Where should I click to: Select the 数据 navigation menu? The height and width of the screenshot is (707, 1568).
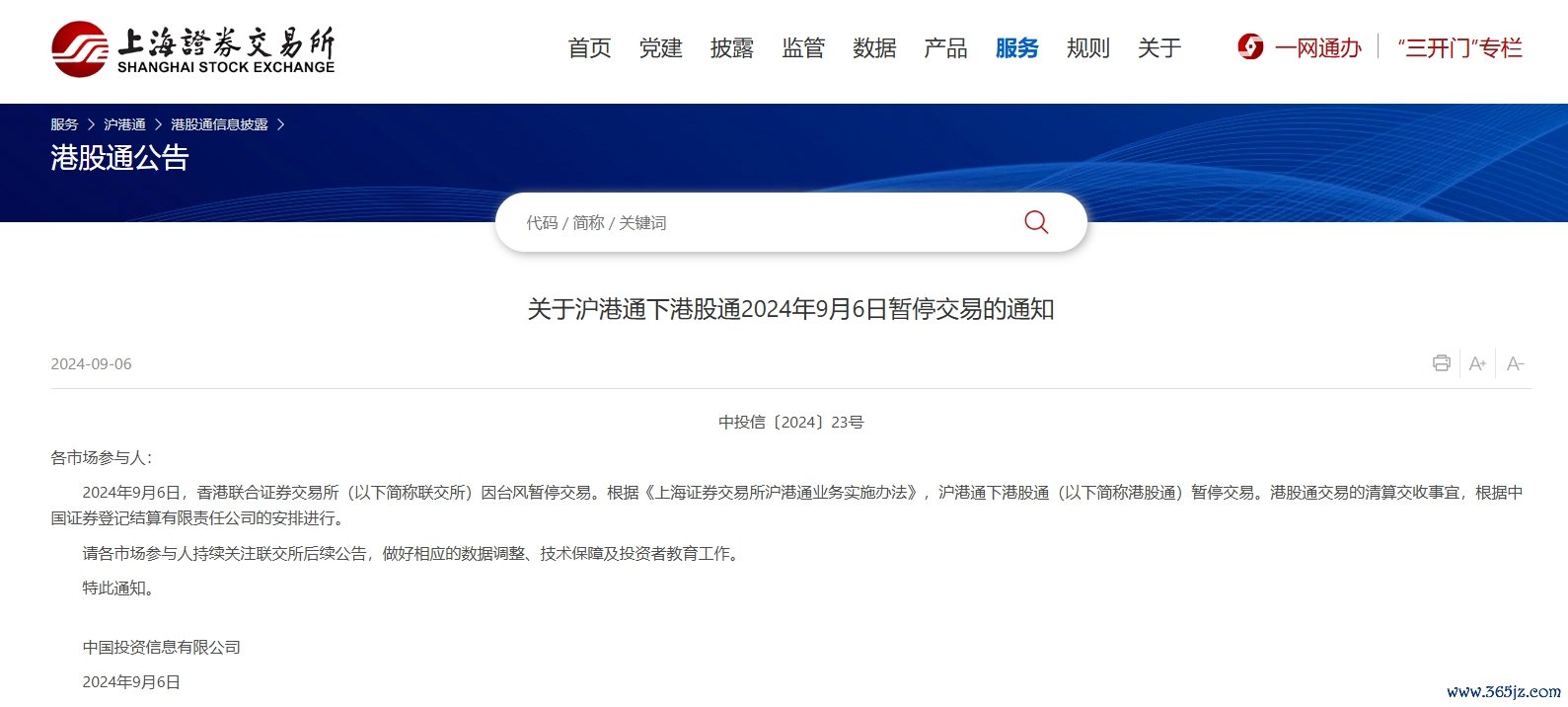pyautogui.click(x=874, y=48)
